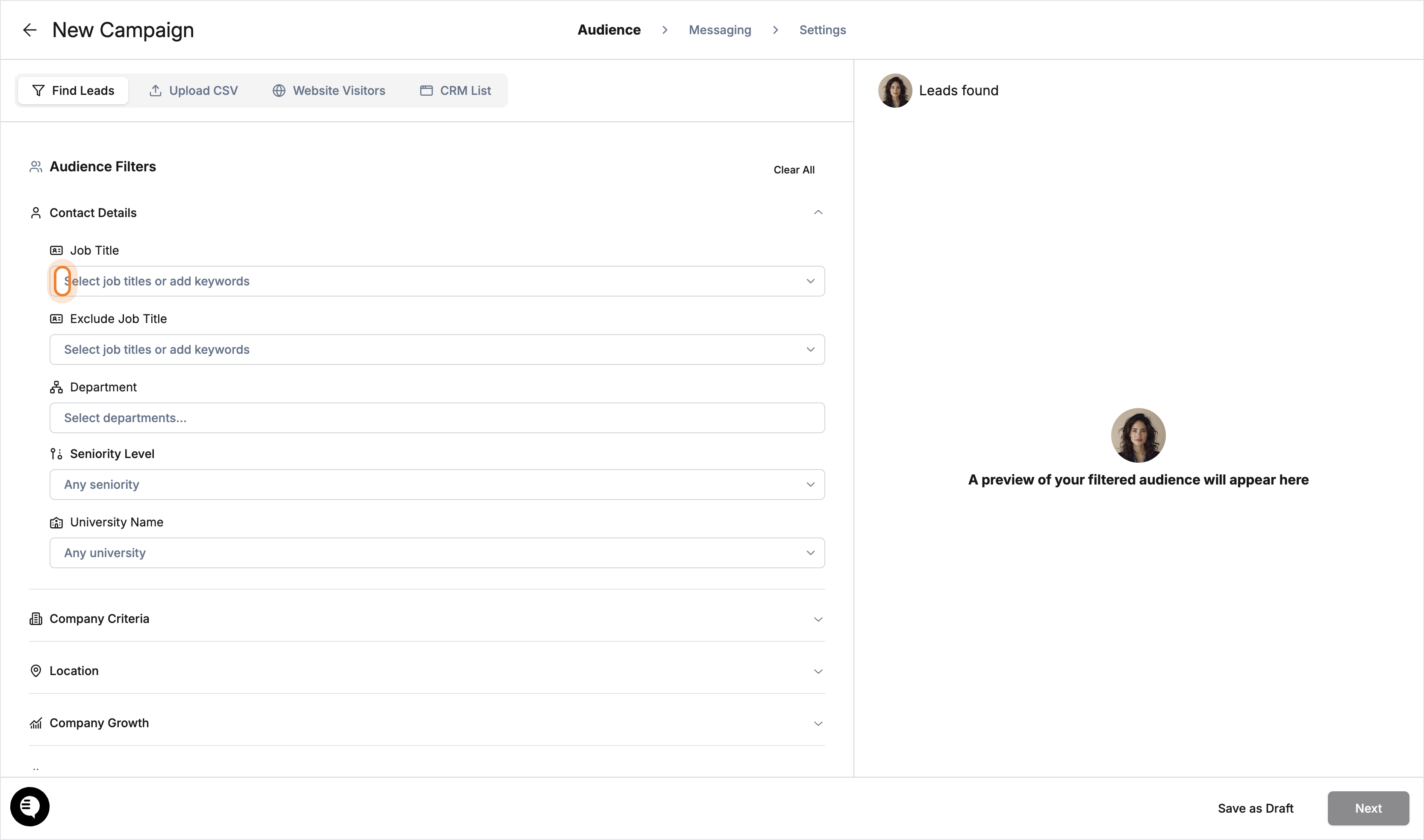1424x840 pixels.
Task: Click the Seniority Level label
Action: [112, 454]
